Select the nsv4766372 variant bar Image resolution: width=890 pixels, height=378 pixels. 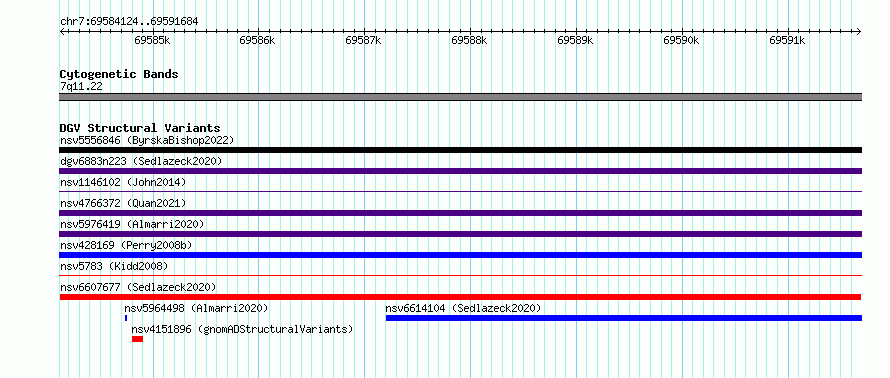[x=460, y=213]
